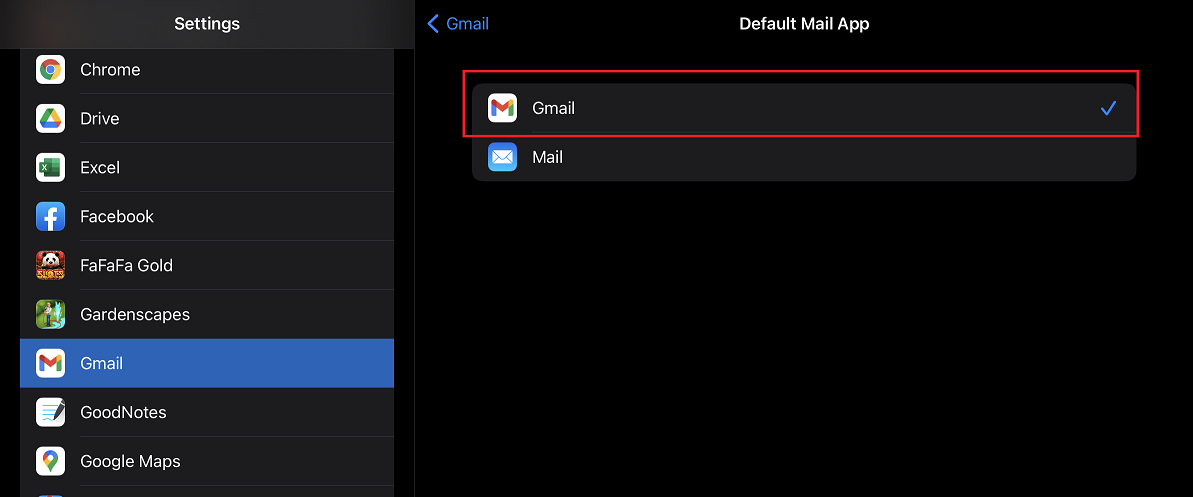
Task: Choose Gmail as default mail app
Action: [804, 108]
